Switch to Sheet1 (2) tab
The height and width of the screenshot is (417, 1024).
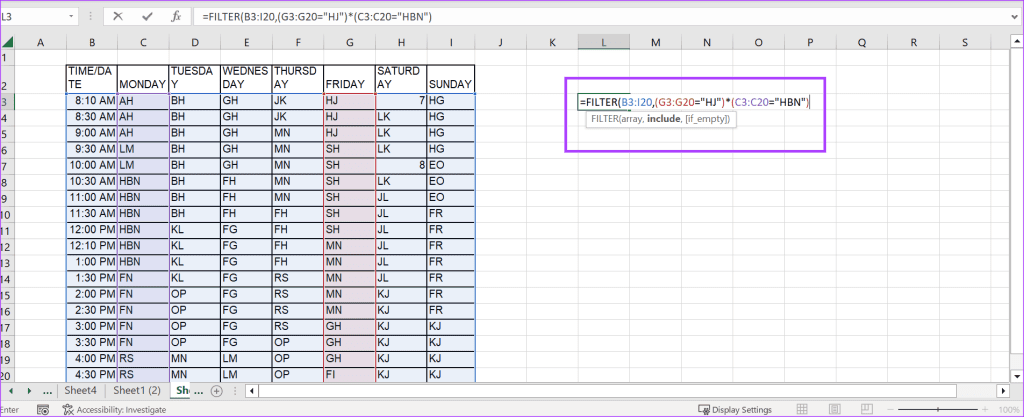tap(136, 390)
